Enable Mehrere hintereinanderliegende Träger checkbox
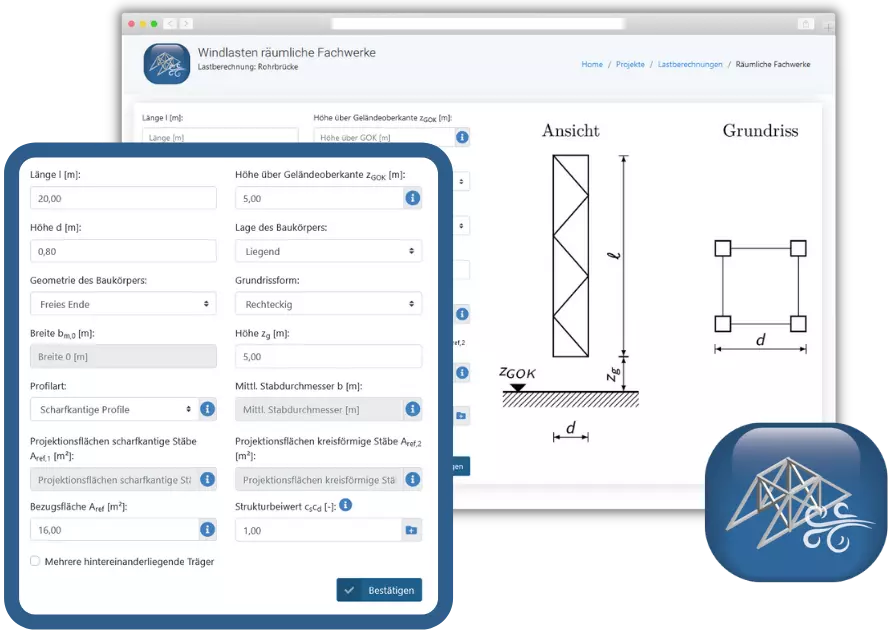Viewport: 894px width, 632px height. [36, 562]
